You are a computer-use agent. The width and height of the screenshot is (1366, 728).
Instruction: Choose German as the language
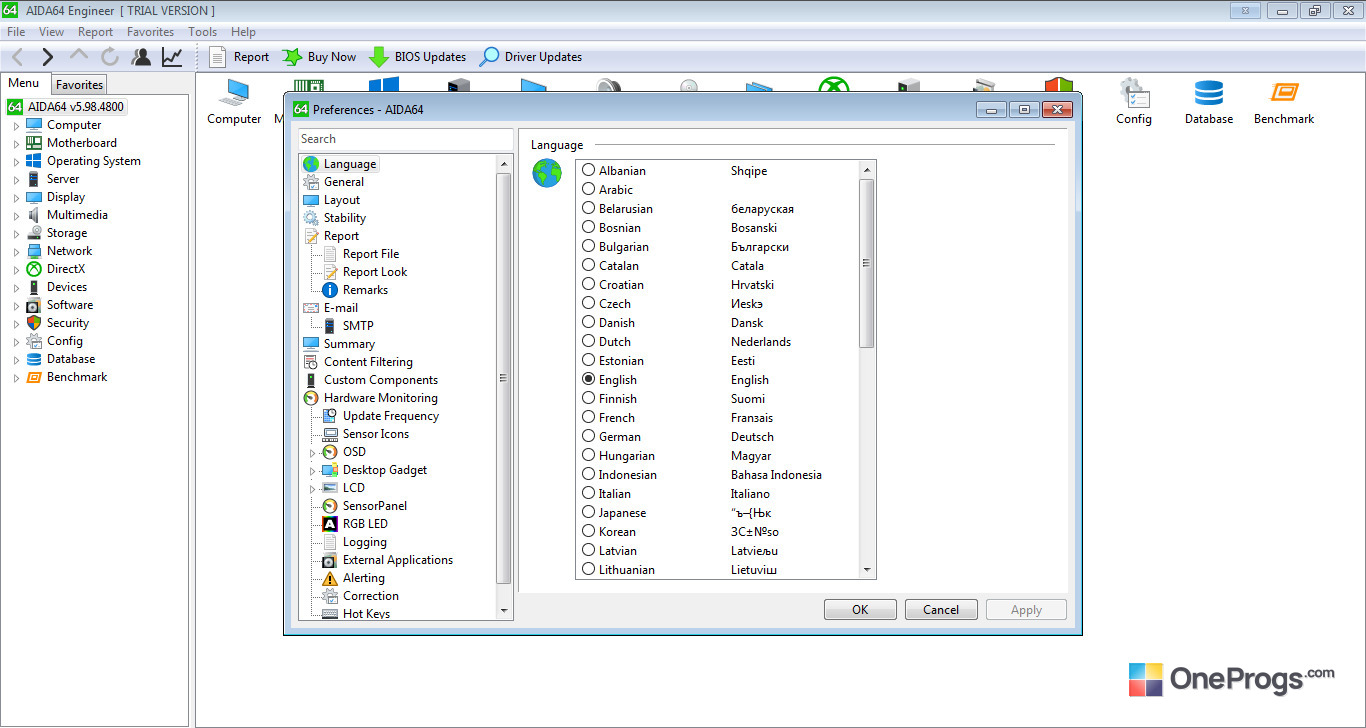(x=589, y=437)
